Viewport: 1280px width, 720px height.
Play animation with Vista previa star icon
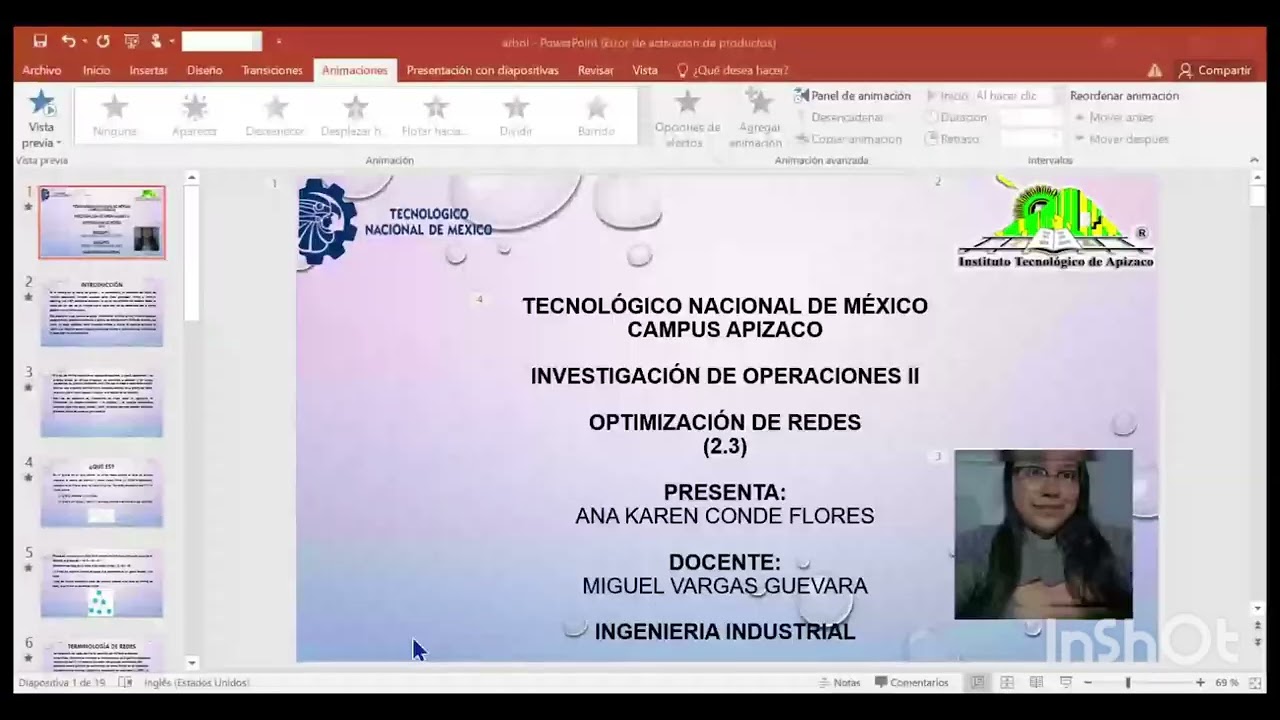point(41,103)
